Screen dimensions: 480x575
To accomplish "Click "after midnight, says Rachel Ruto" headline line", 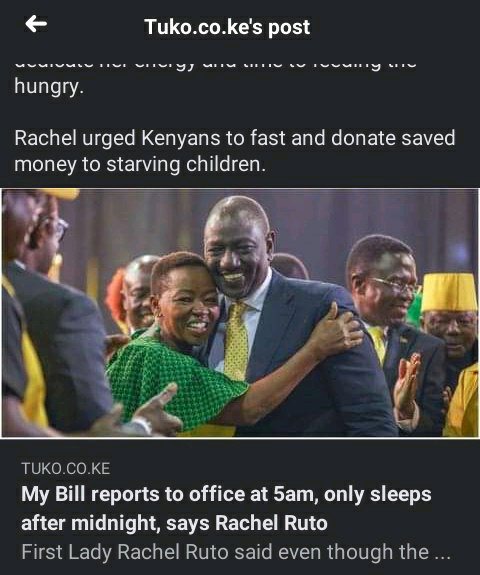I will [x=174, y=523].
